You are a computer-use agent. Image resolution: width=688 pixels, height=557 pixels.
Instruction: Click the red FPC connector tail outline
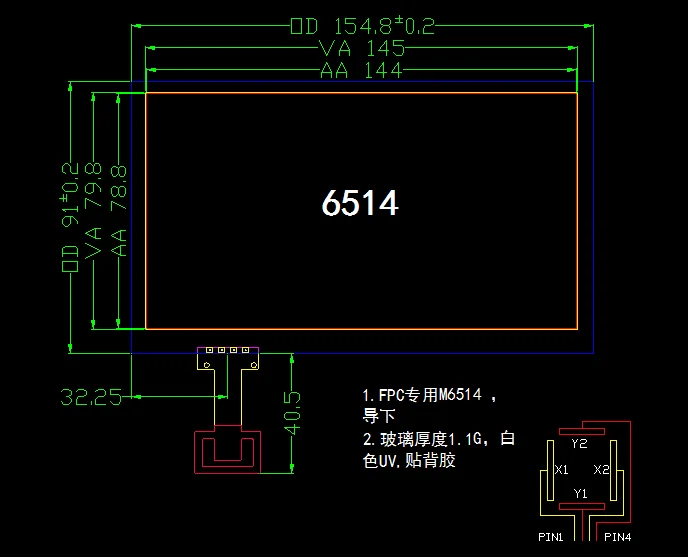tap(228, 449)
